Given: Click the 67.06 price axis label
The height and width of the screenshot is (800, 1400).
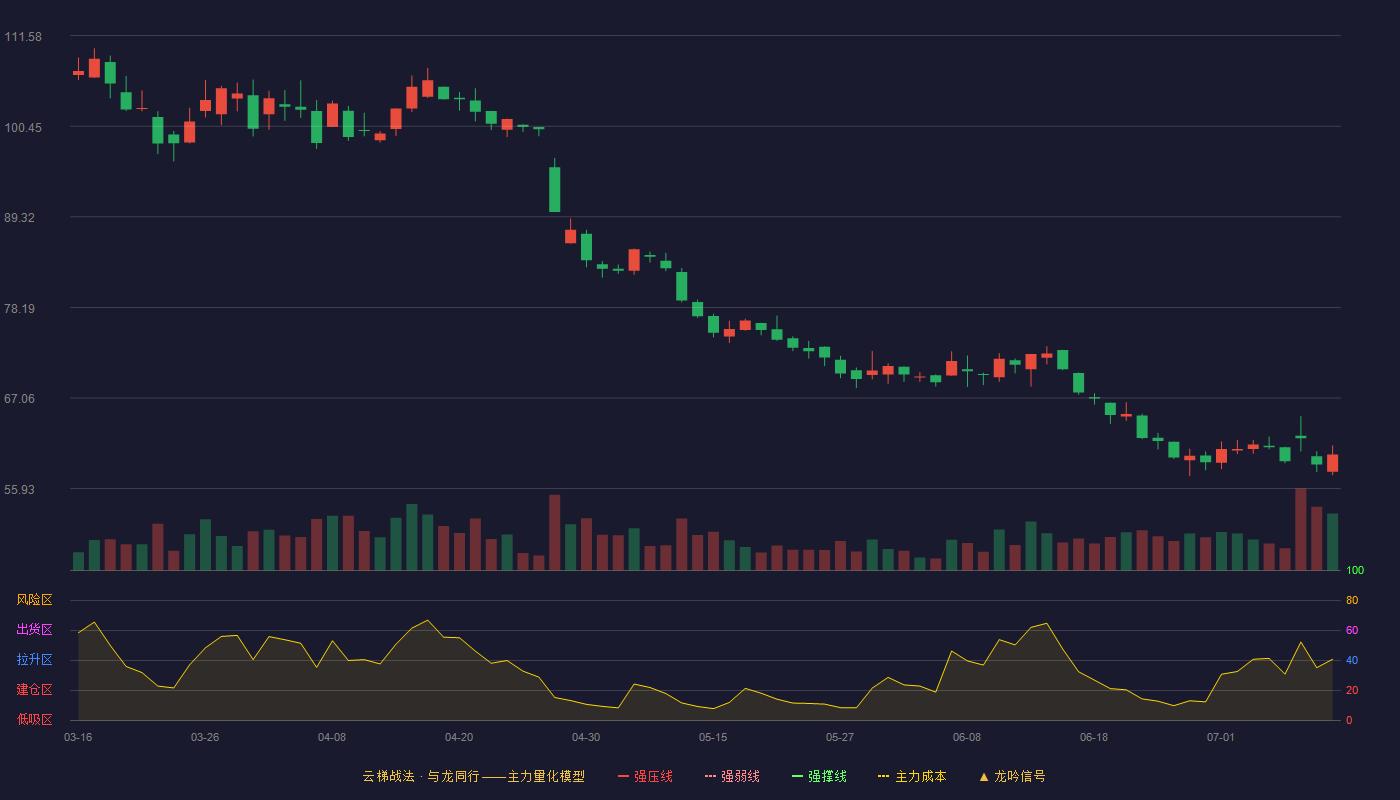Looking at the screenshot, I should pos(20,399).
